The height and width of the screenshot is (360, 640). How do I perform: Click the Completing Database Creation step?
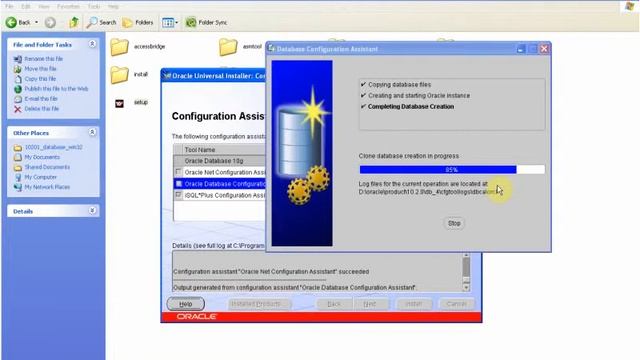[411, 107]
